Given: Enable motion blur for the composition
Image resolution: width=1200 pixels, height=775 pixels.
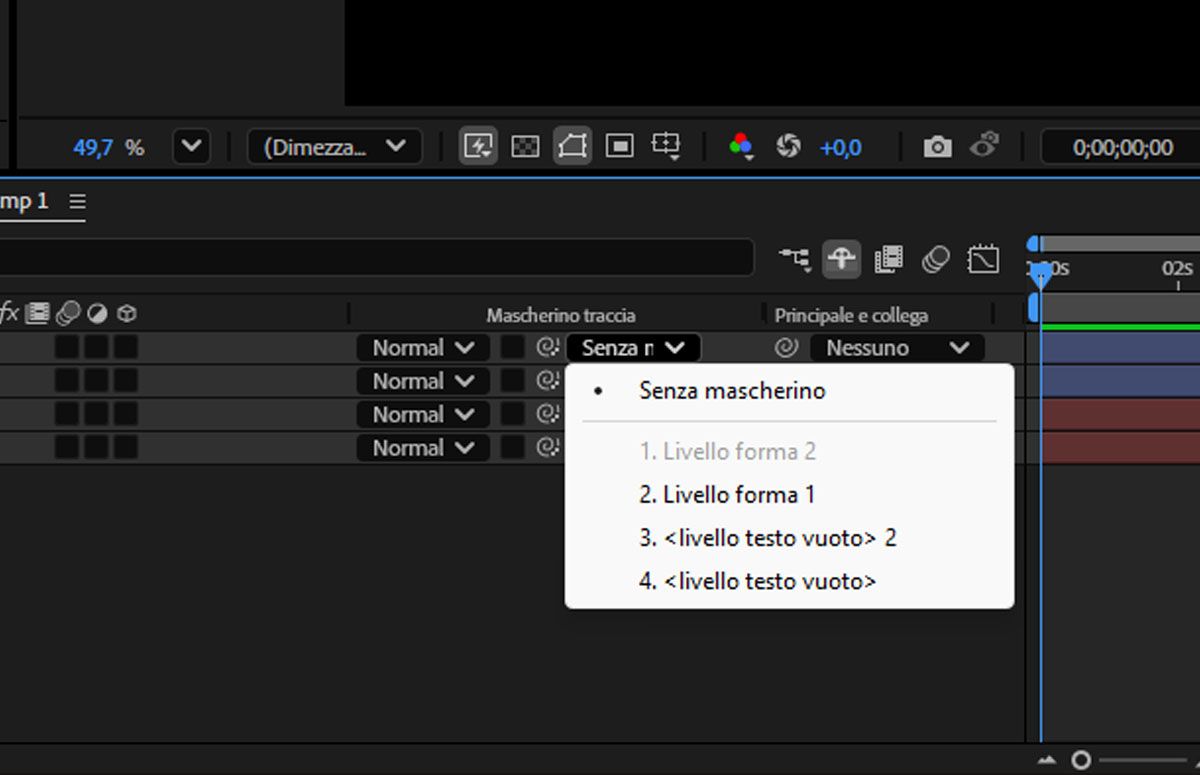Looking at the screenshot, I should (x=935, y=260).
